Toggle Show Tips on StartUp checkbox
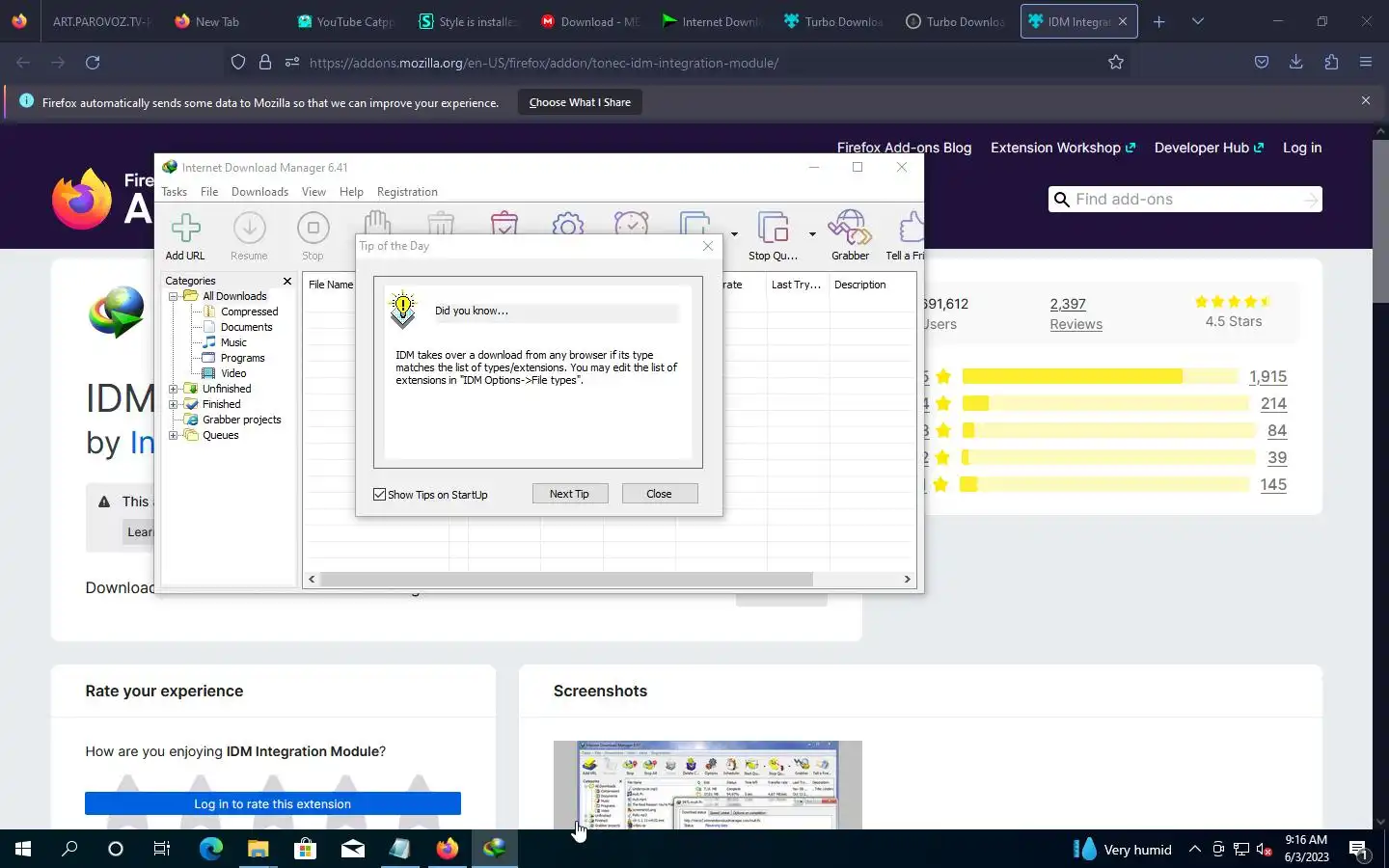This screenshot has height=868, width=1389. coord(380,495)
